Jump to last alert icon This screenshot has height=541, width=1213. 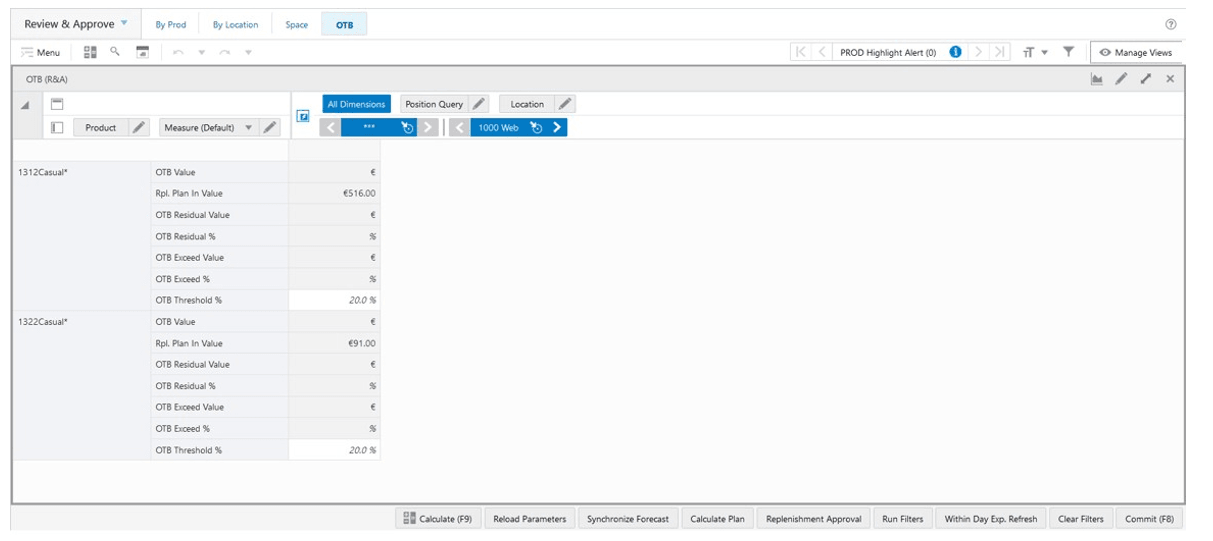pyautogui.click(x=999, y=52)
